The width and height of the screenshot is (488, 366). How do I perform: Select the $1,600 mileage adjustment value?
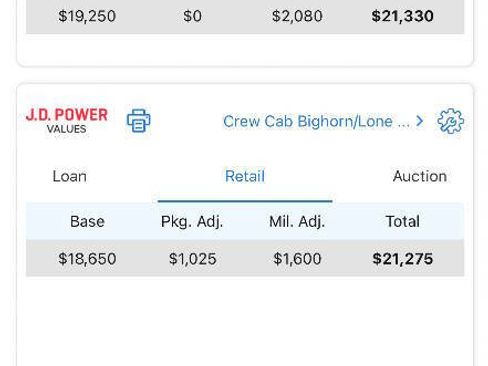[x=297, y=259]
